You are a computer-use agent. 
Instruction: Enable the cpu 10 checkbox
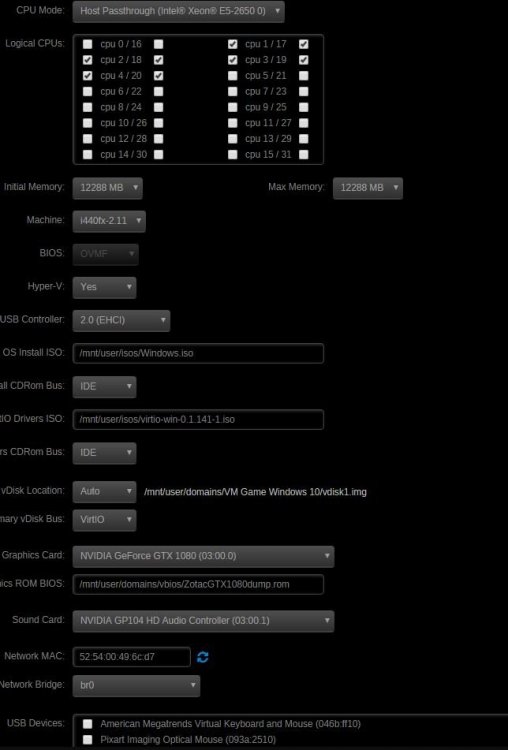click(x=87, y=123)
